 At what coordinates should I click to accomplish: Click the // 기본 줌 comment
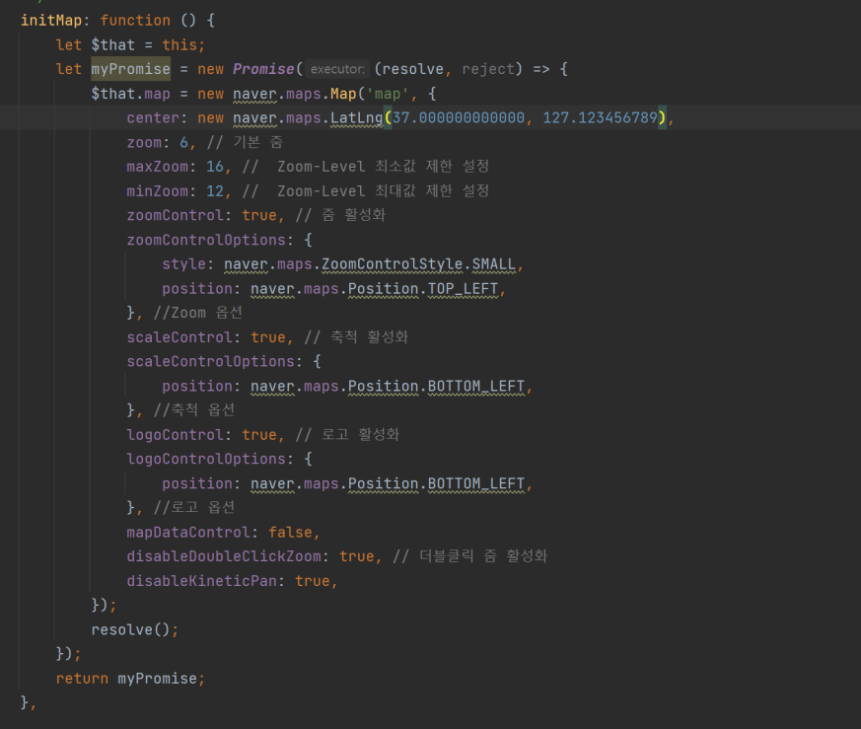pos(245,143)
